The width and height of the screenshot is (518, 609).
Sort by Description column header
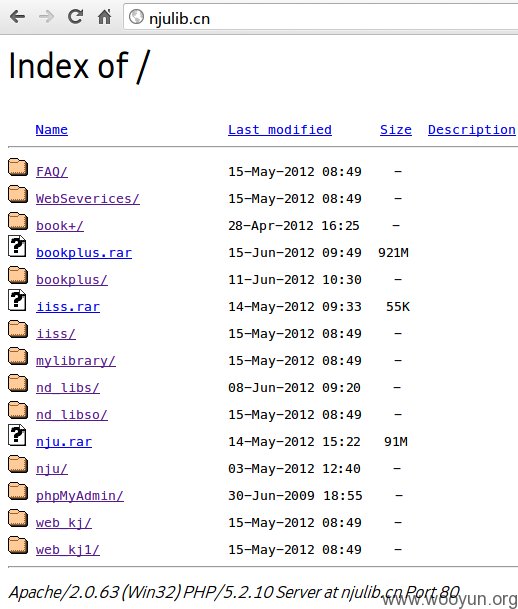(x=472, y=130)
